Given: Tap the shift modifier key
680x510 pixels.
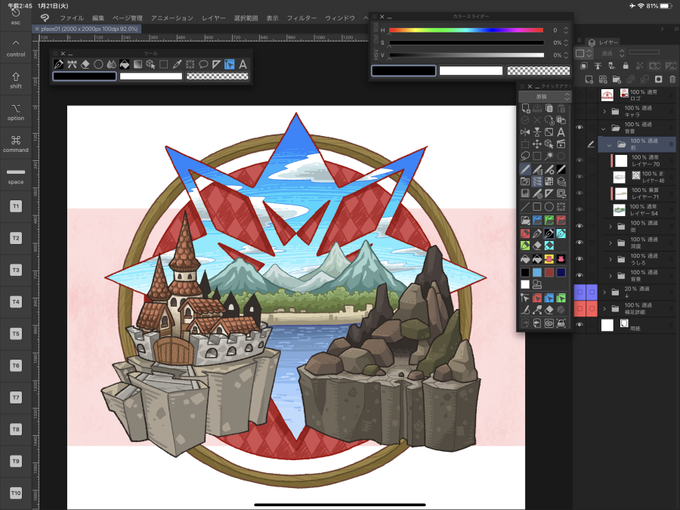Looking at the screenshot, I should [x=16, y=80].
